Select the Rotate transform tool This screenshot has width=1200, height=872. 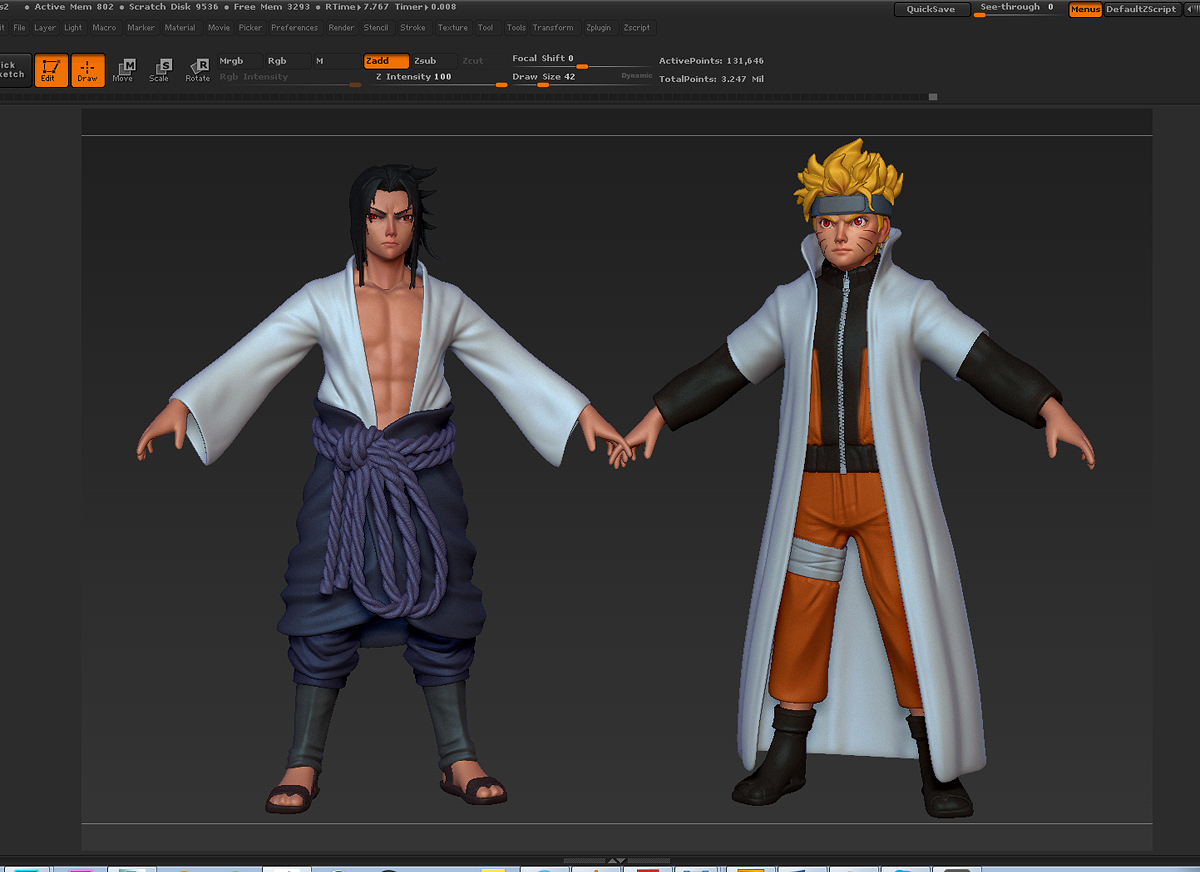(x=197, y=70)
